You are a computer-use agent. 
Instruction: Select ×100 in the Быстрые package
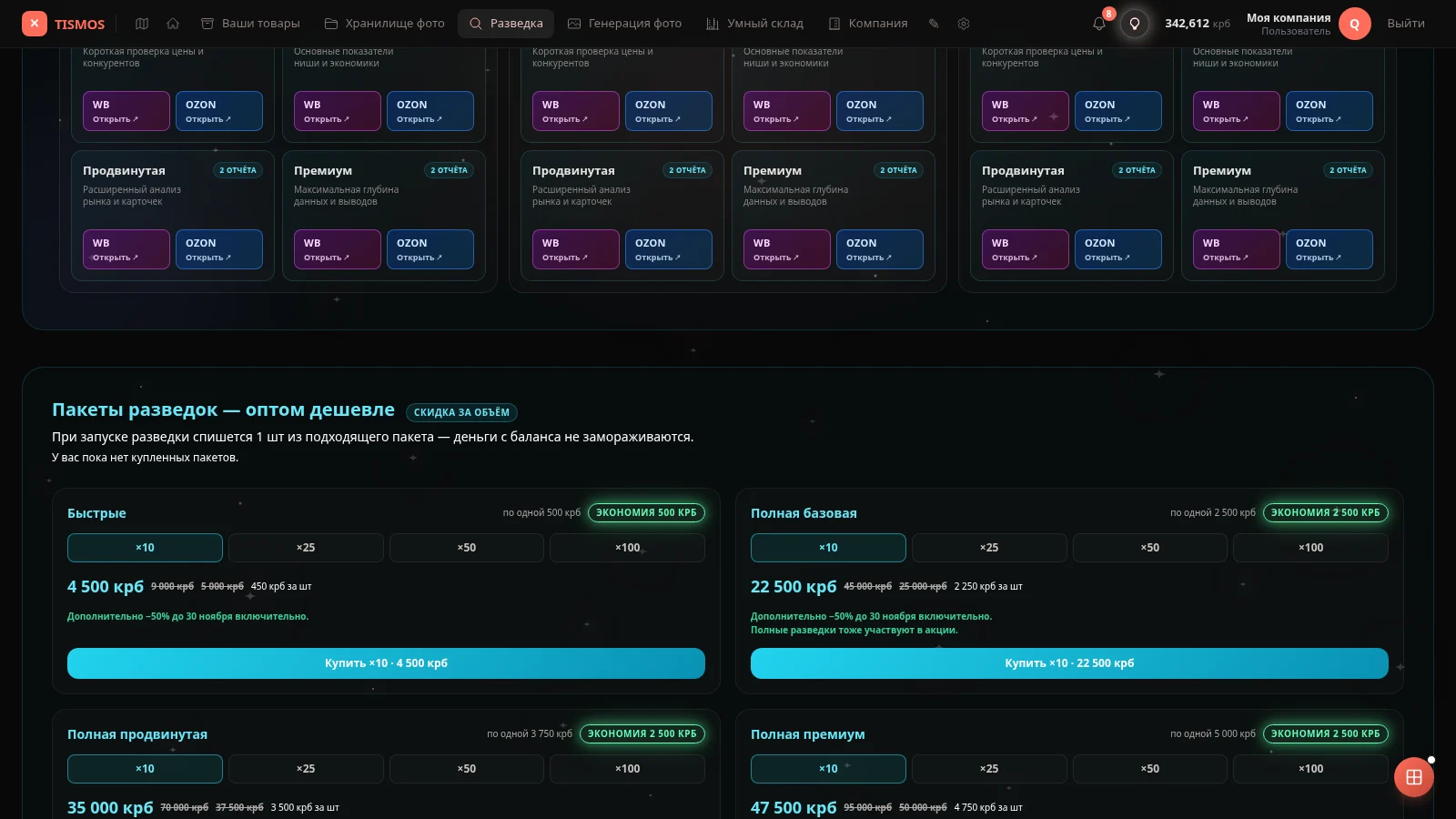[x=627, y=548]
